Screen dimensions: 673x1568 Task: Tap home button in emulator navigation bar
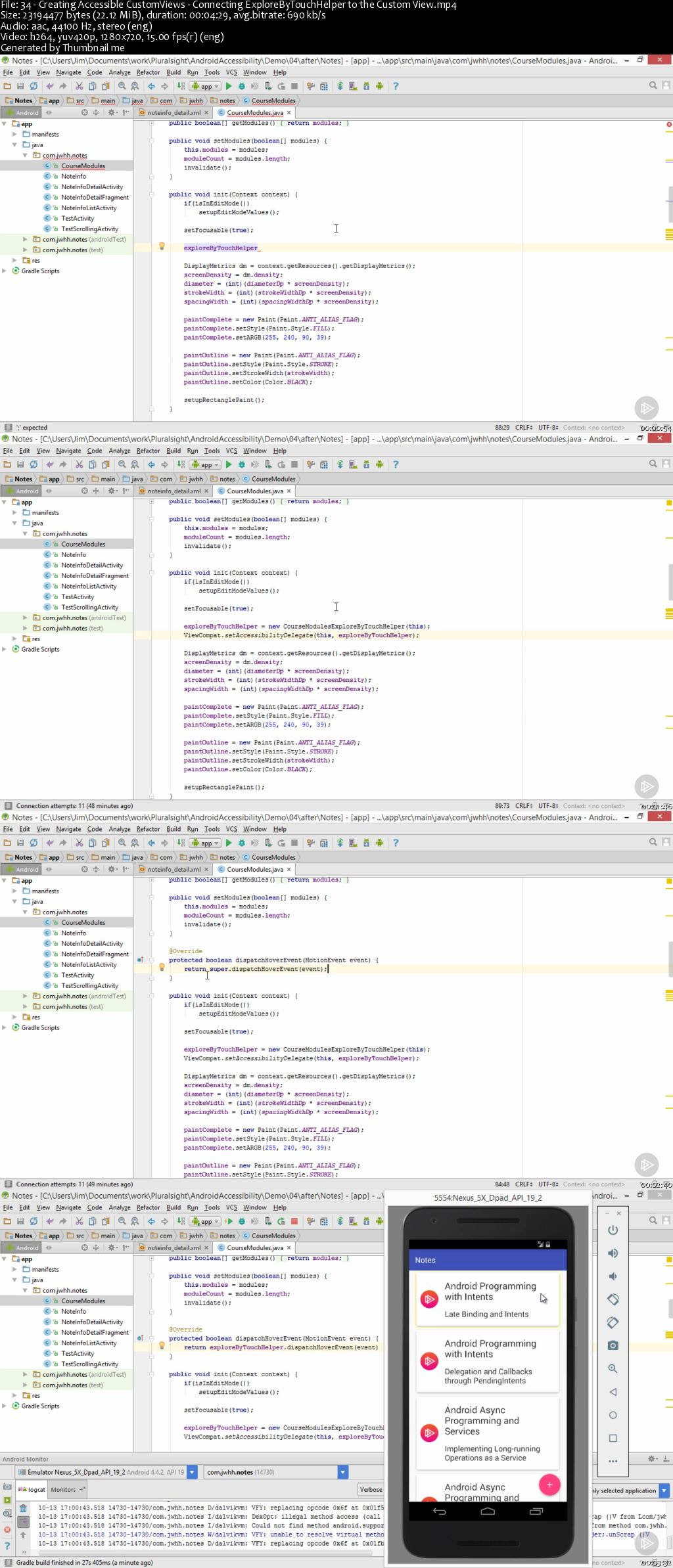tap(488, 1511)
